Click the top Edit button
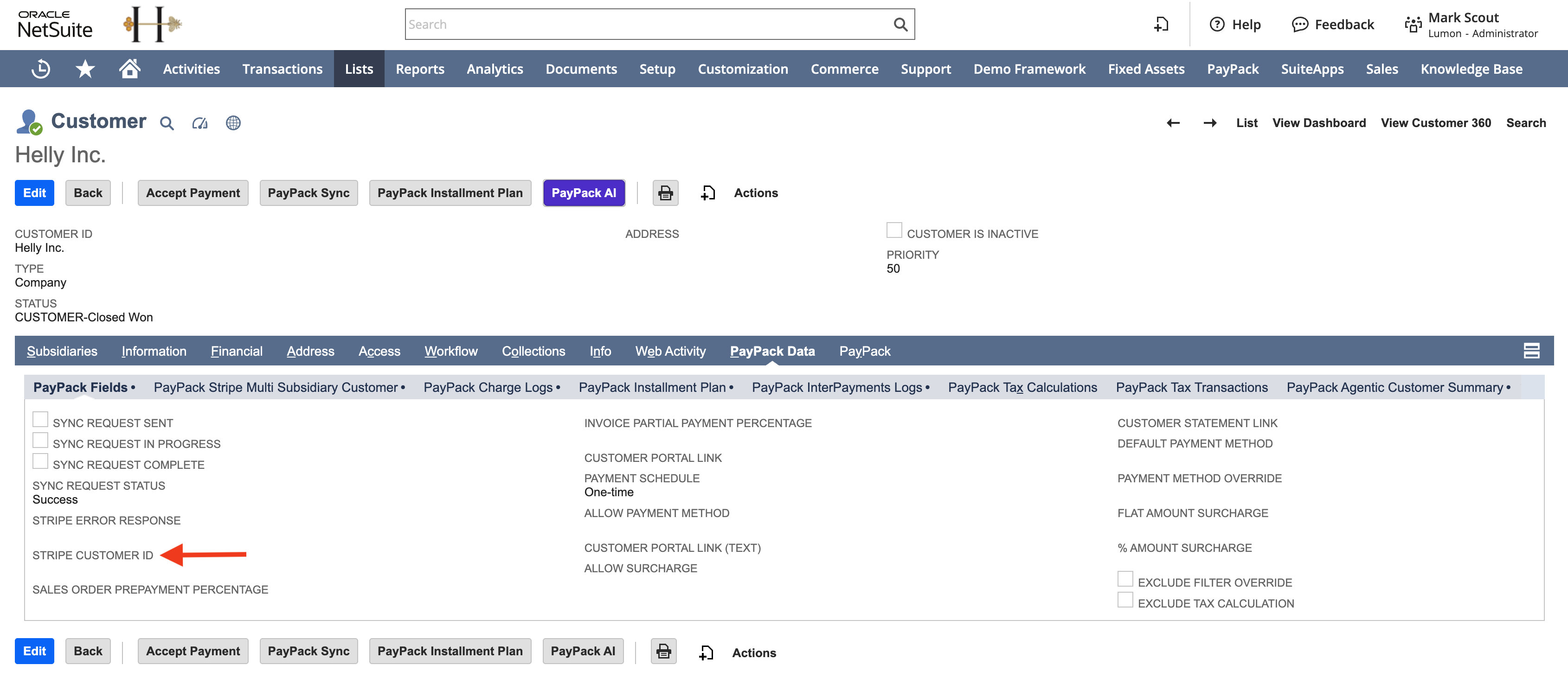 (35, 193)
